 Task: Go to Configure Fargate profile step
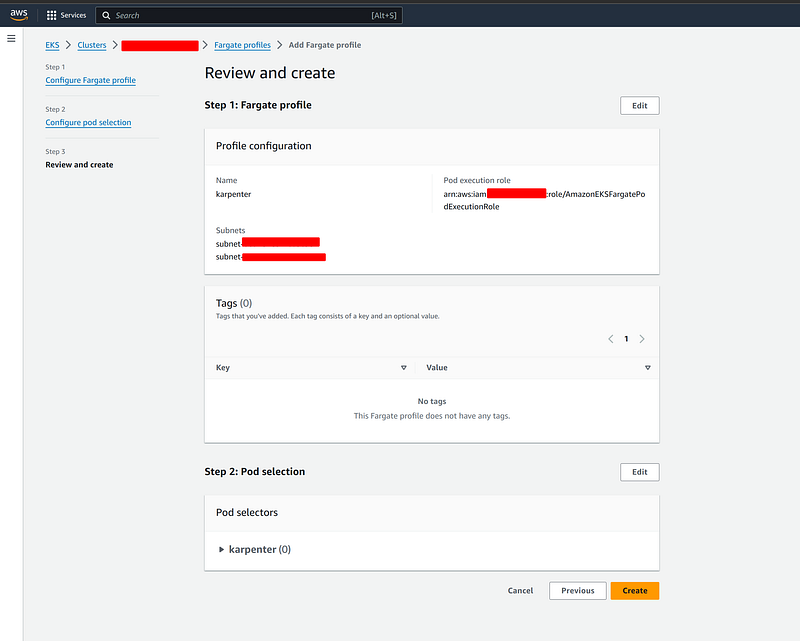pyautogui.click(x=90, y=80)
